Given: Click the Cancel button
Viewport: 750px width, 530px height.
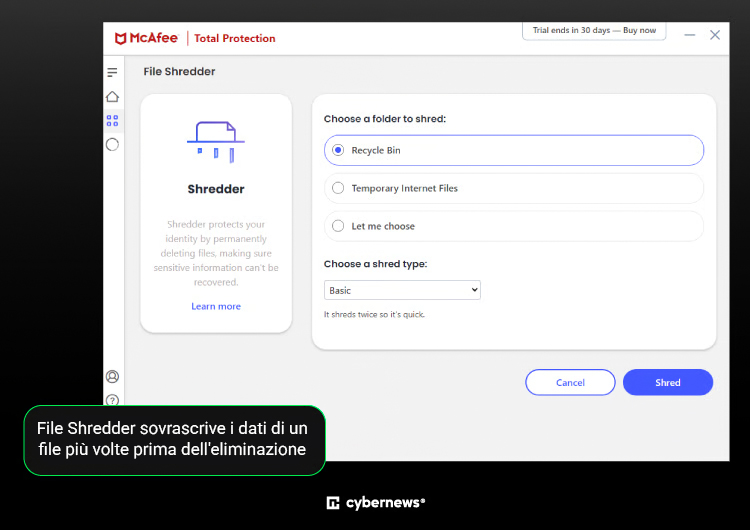Looking at the screenshot, I should [570, 382].
